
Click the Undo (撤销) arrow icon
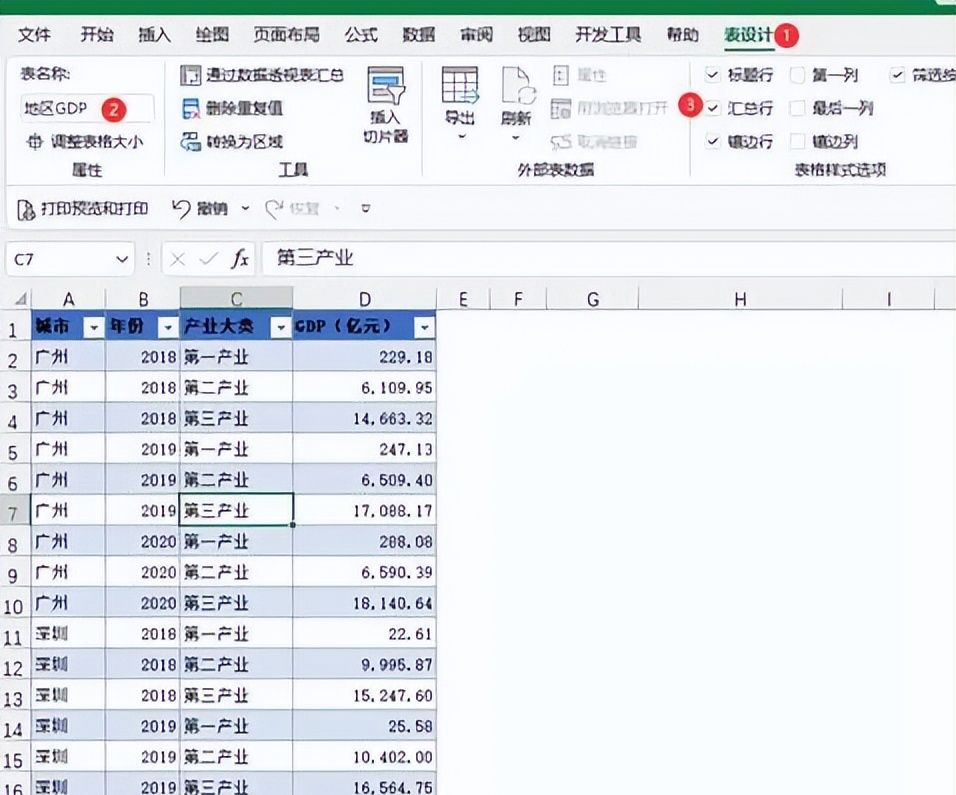point(181,208)
